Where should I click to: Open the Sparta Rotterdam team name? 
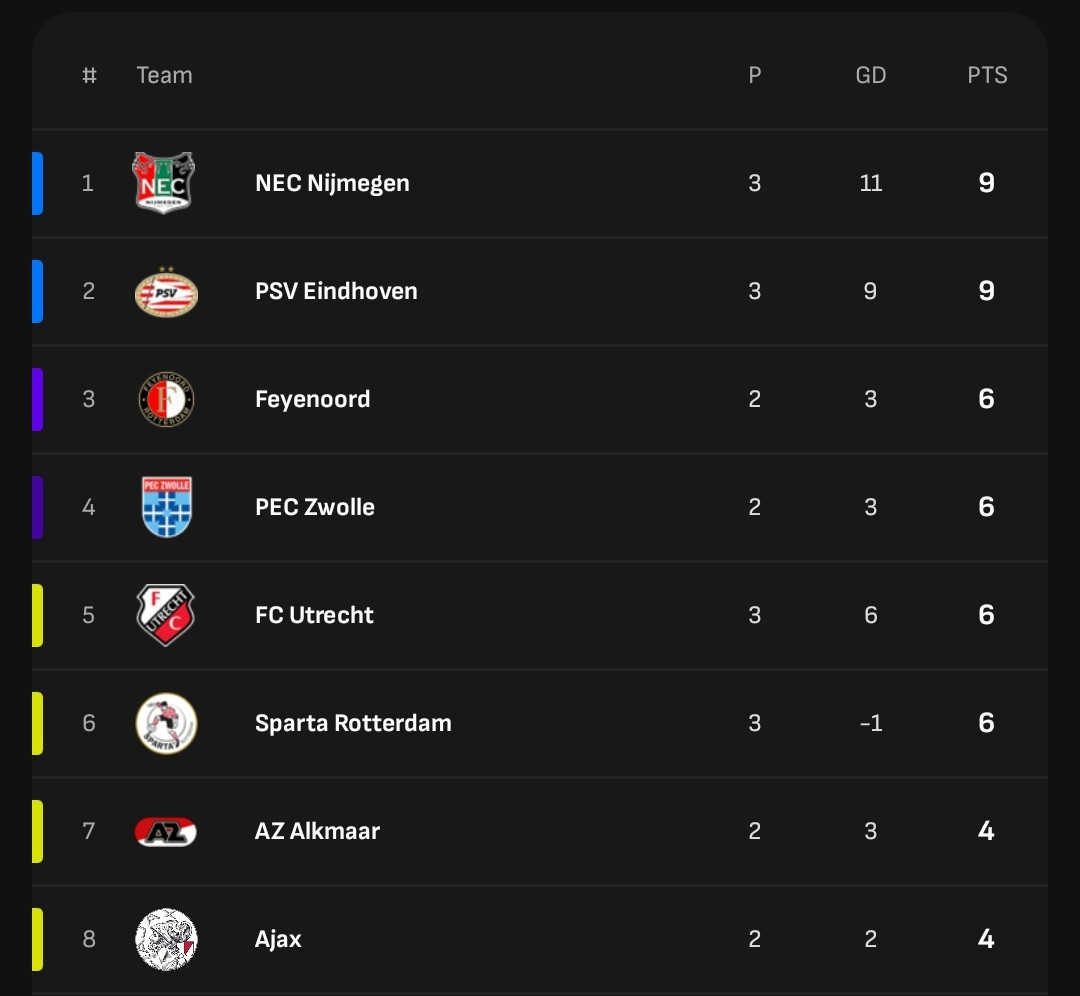point(353,723)
